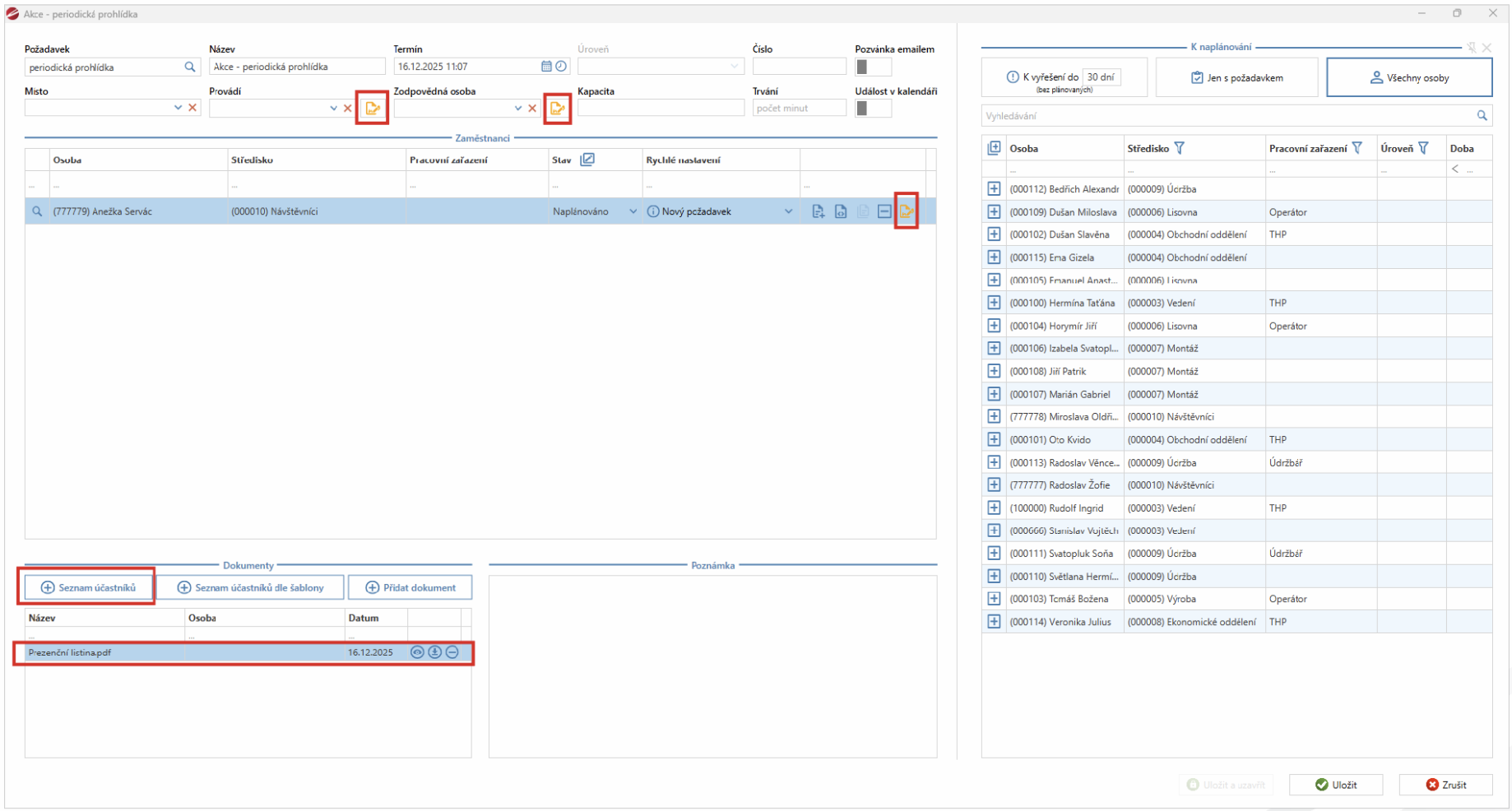Click the signature icon next to Zodpovědná osoba

[x=557, y=108]
